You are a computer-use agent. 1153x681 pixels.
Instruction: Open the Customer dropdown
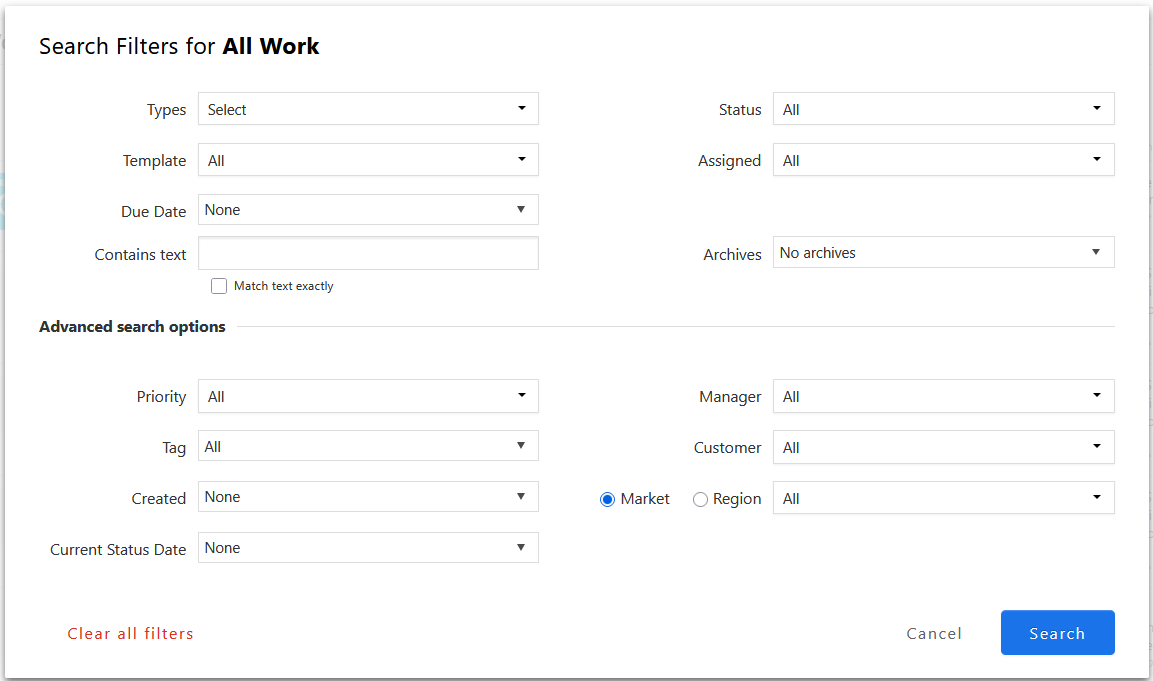943,447
